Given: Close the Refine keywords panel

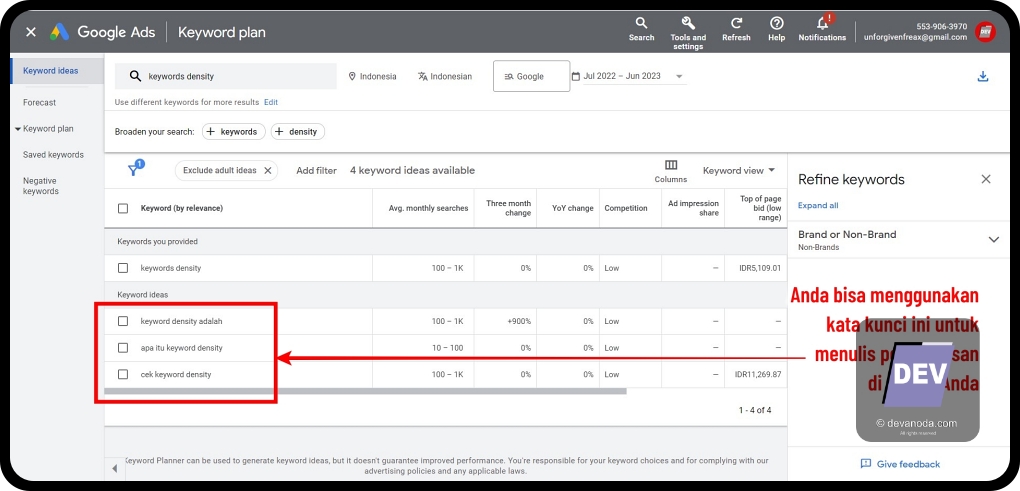Looking at the screenshot, I should (x=986, y=179).
